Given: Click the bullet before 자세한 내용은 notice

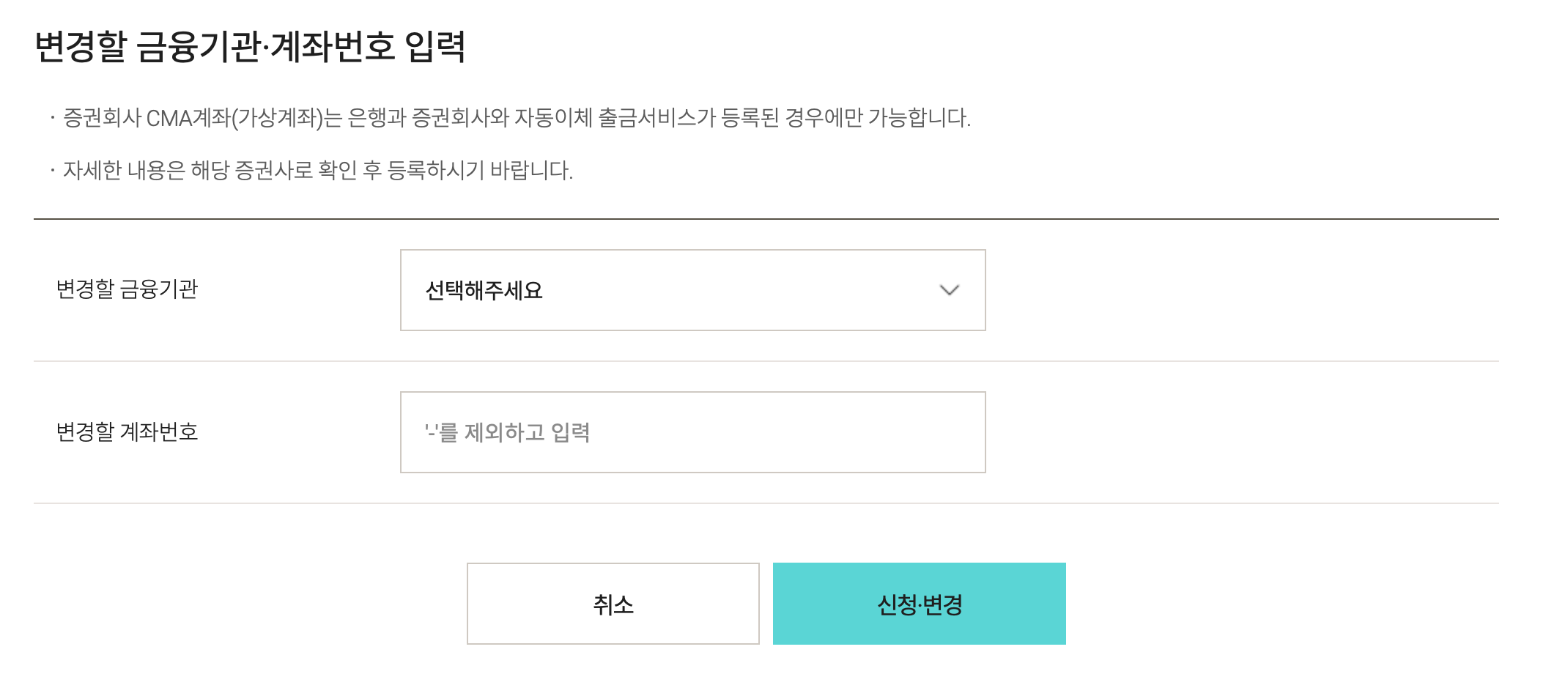Looking at the screenshot, I should click(x=53, y=171).
